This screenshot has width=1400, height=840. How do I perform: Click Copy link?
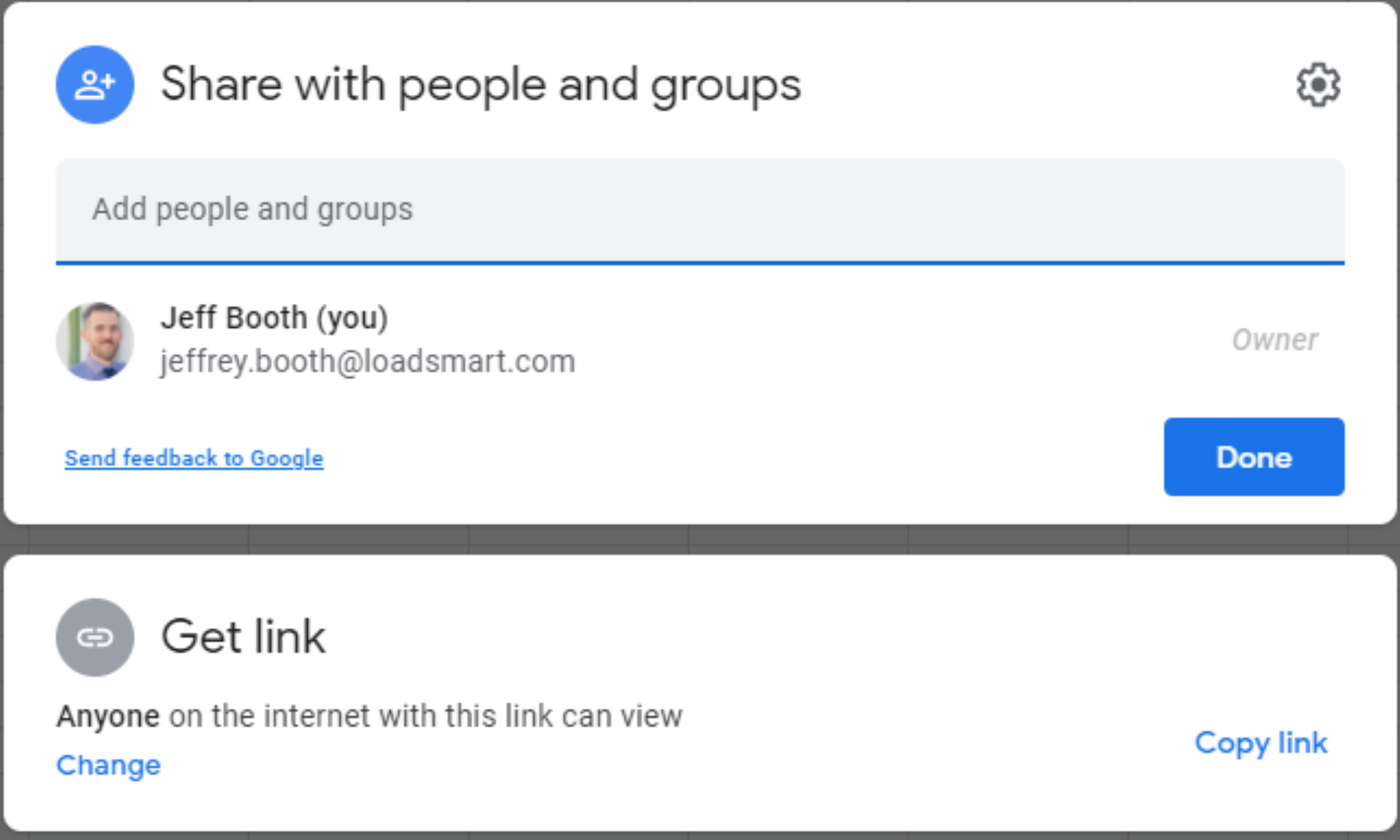[1261, 743]
